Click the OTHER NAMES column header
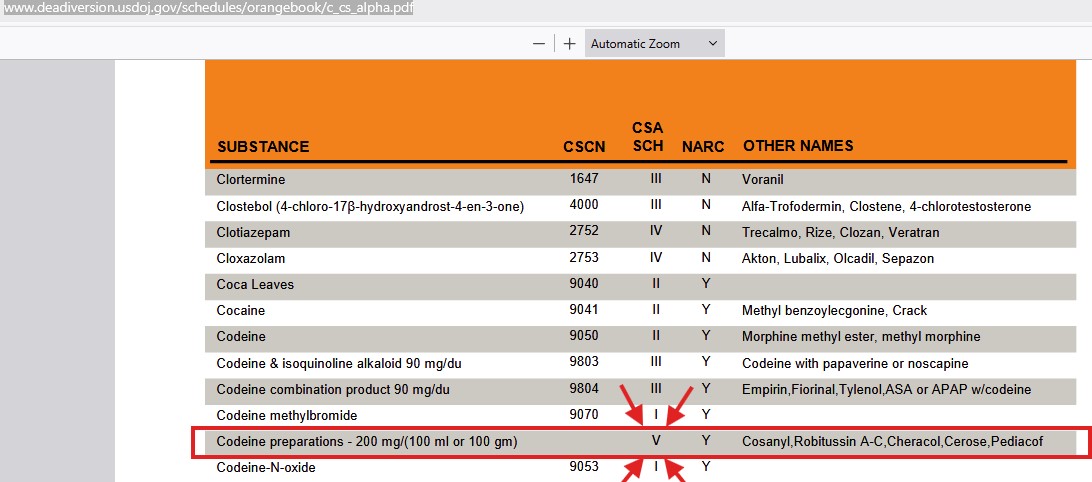 point(798,146)
